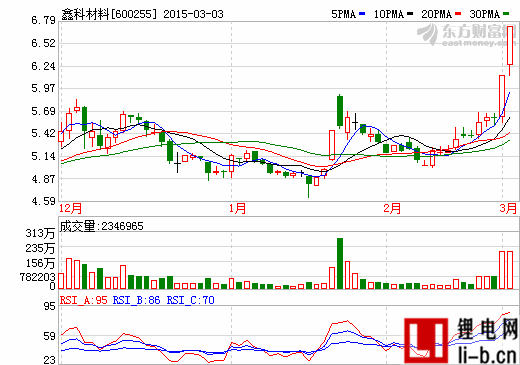Click the 1月 time axis label
Screen dimensions: 520x365
click(237, 209)
